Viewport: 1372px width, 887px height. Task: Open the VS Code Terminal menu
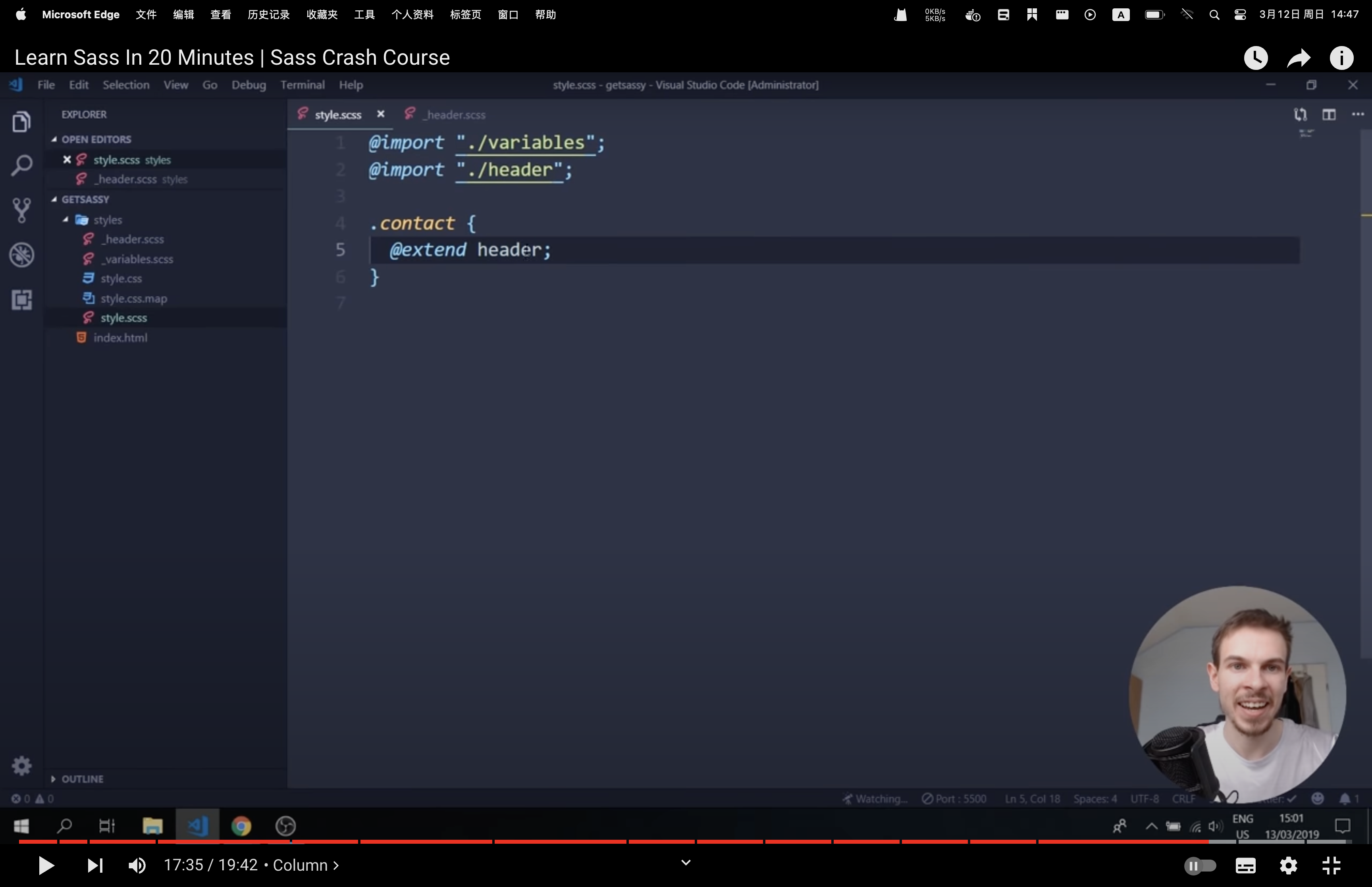point(302,85)
